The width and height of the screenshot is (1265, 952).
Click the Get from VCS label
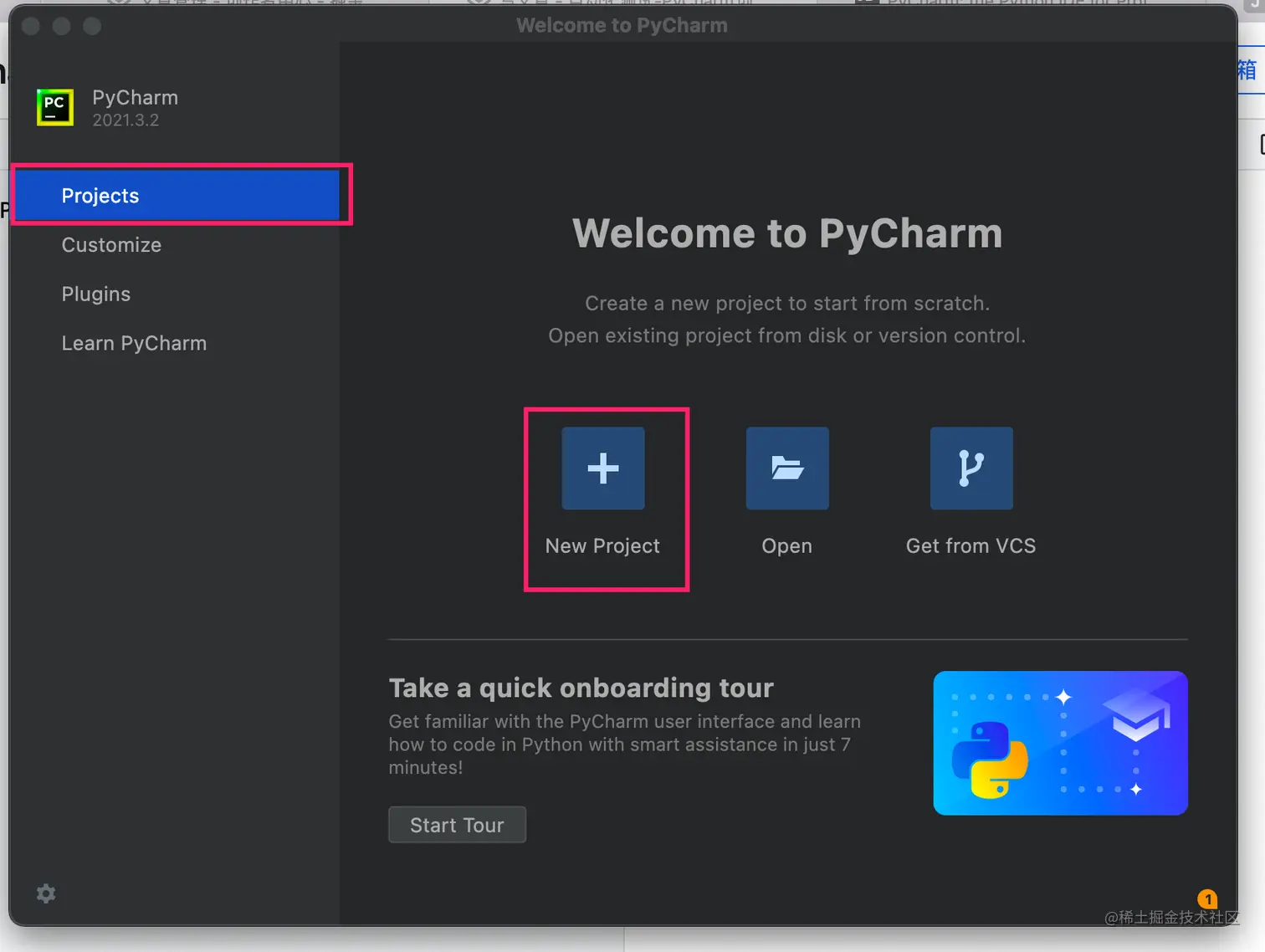971,546
